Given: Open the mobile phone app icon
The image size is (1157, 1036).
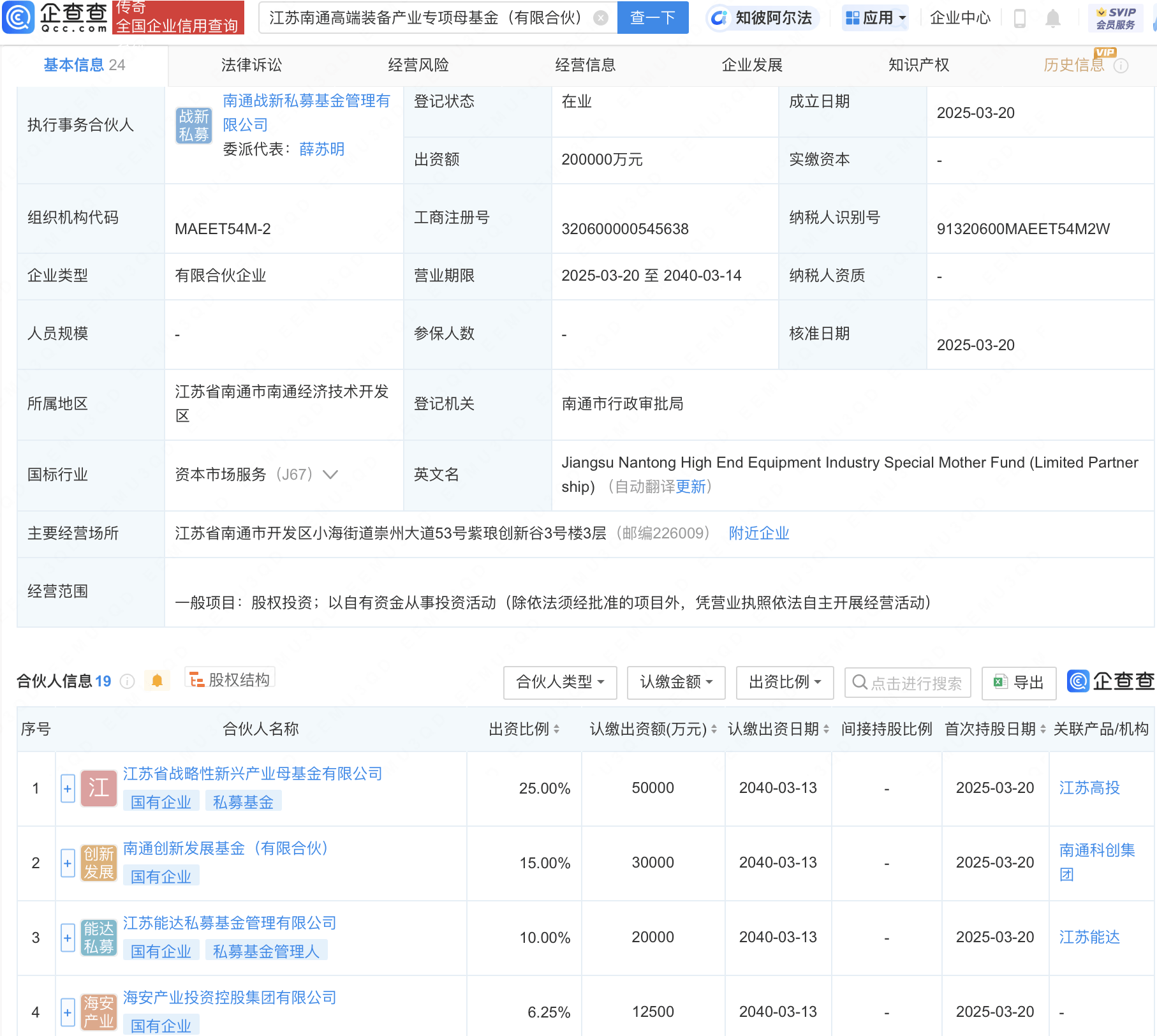Looking at the screenshot, I should [x=1019, y=18].
